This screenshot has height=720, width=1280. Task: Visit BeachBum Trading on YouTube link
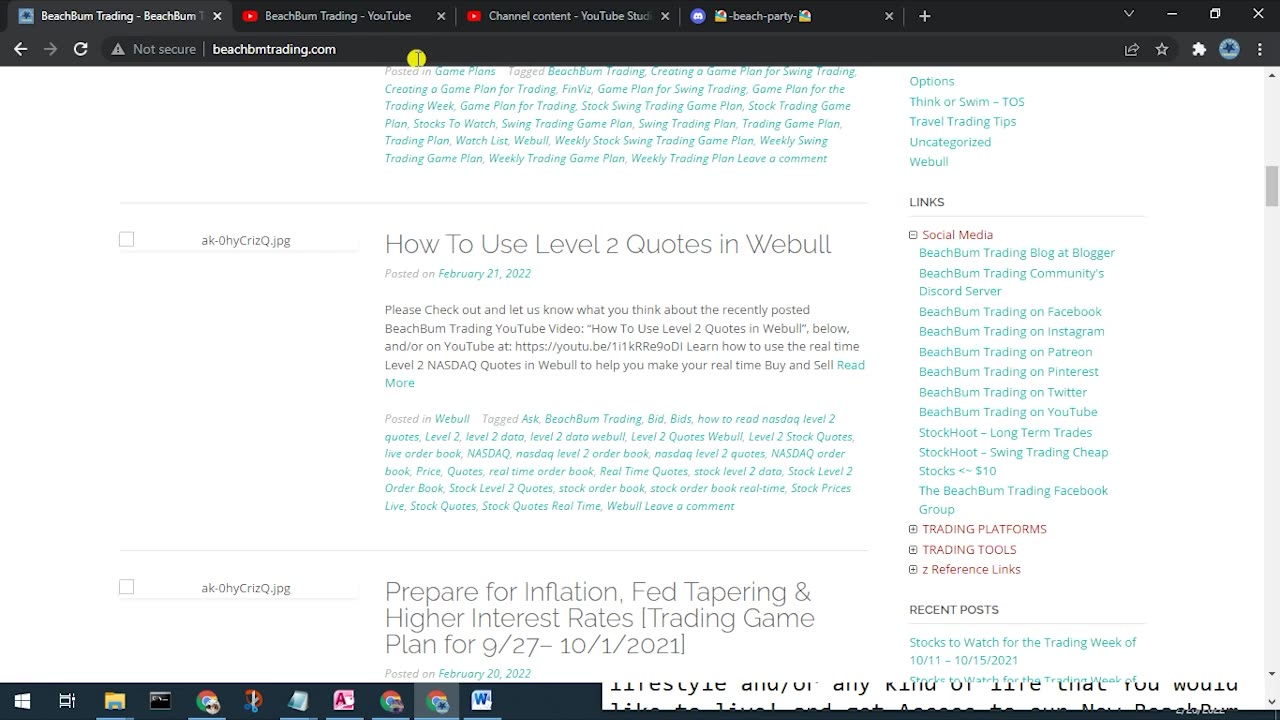[x=1008, y=411]
